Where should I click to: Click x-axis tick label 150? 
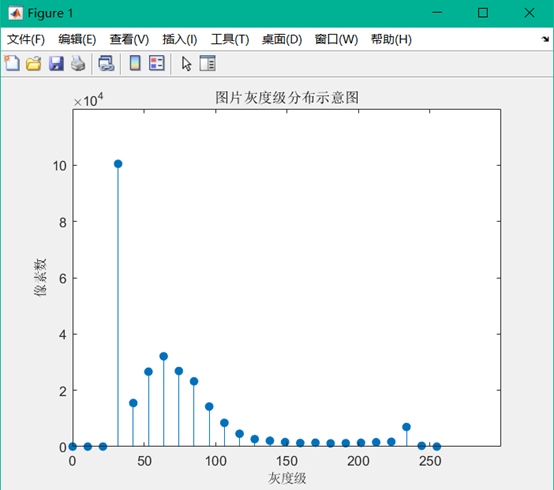pyautogui.click(x=287, y=461)
